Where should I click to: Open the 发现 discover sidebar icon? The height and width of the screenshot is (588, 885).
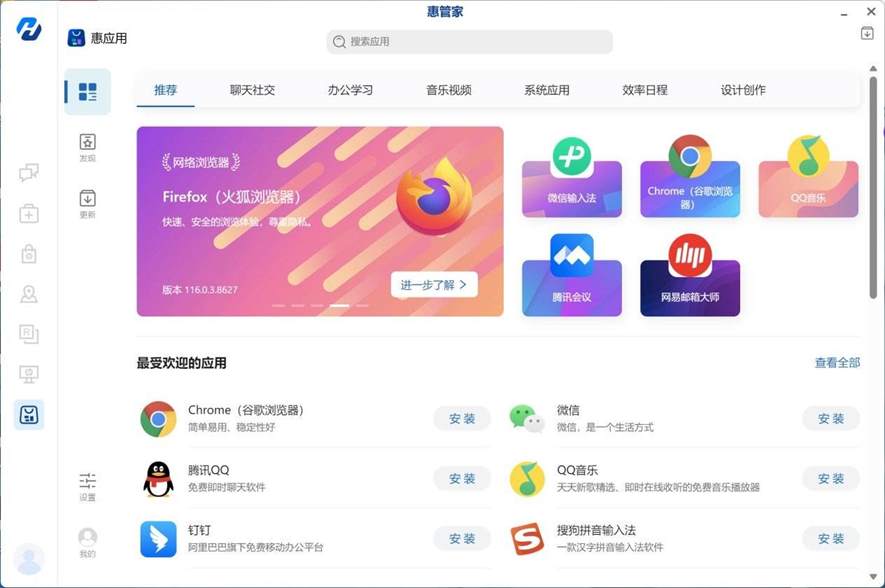[87, 147]
